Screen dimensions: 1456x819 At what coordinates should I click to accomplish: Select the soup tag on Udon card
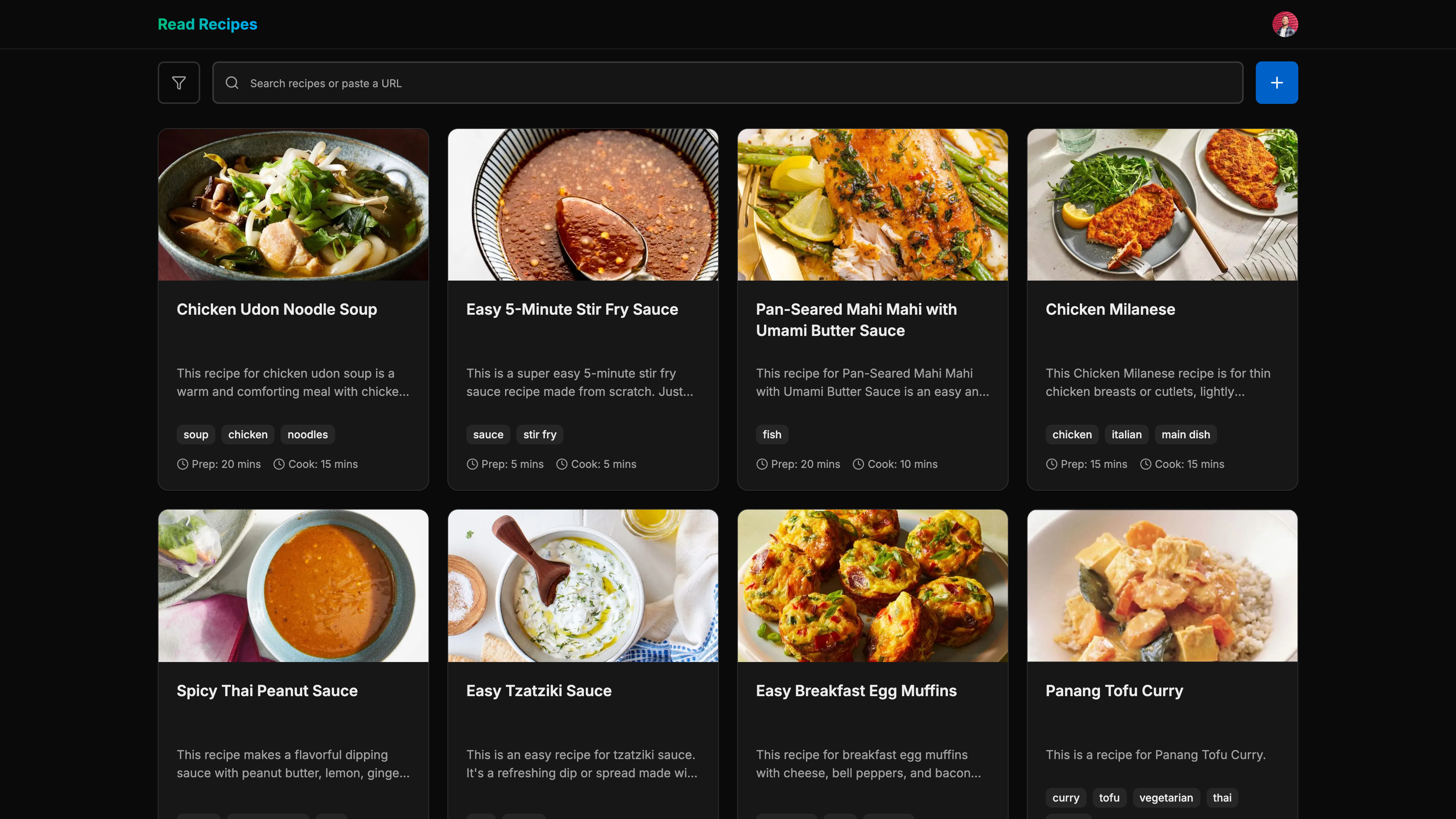point(196,434)
